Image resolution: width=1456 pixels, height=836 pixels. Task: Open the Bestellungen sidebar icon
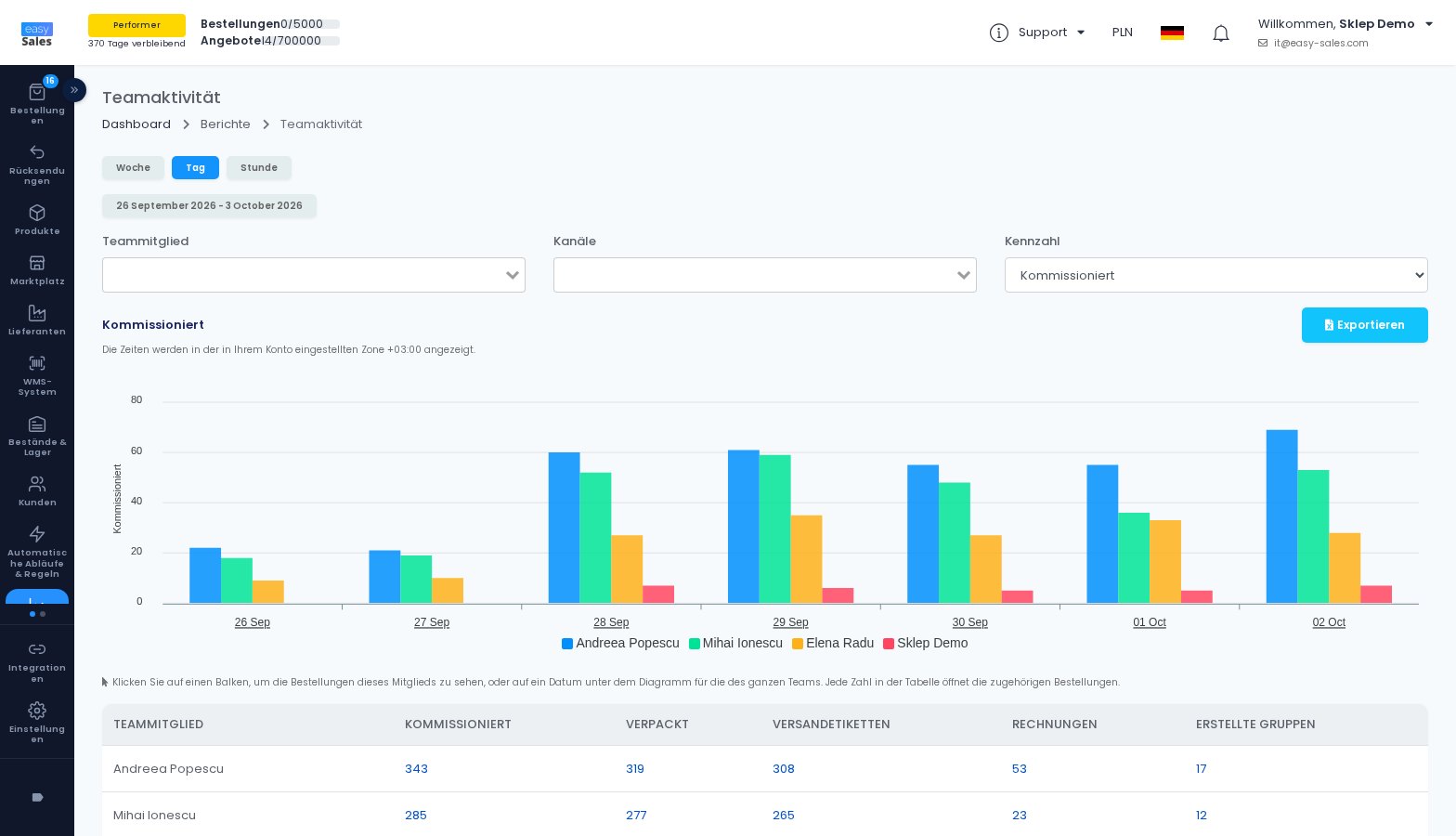click(37, 92)
